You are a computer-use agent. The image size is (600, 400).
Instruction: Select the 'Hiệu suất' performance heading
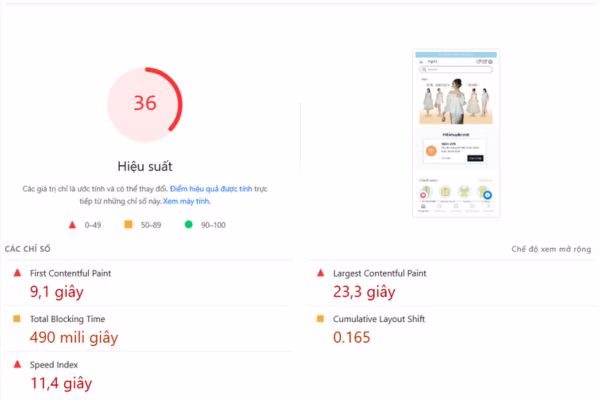[x=145, y=167]
